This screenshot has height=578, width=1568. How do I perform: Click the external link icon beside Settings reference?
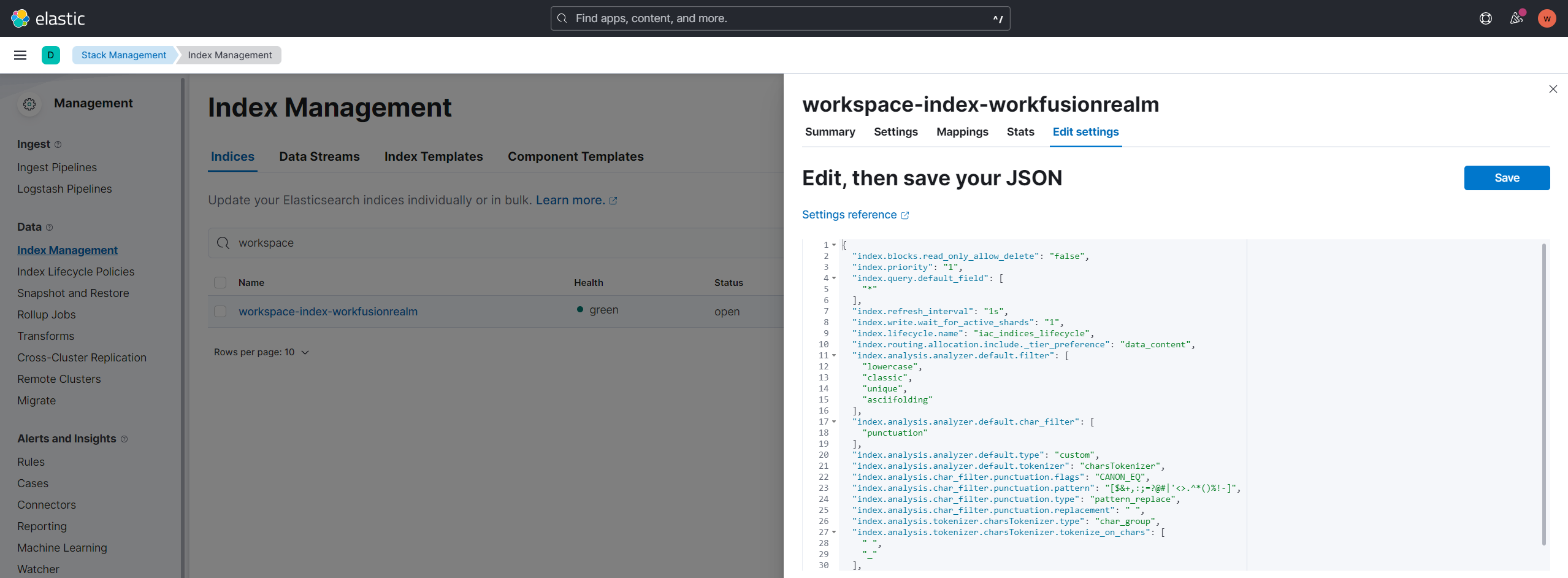[x=905, y=215]
